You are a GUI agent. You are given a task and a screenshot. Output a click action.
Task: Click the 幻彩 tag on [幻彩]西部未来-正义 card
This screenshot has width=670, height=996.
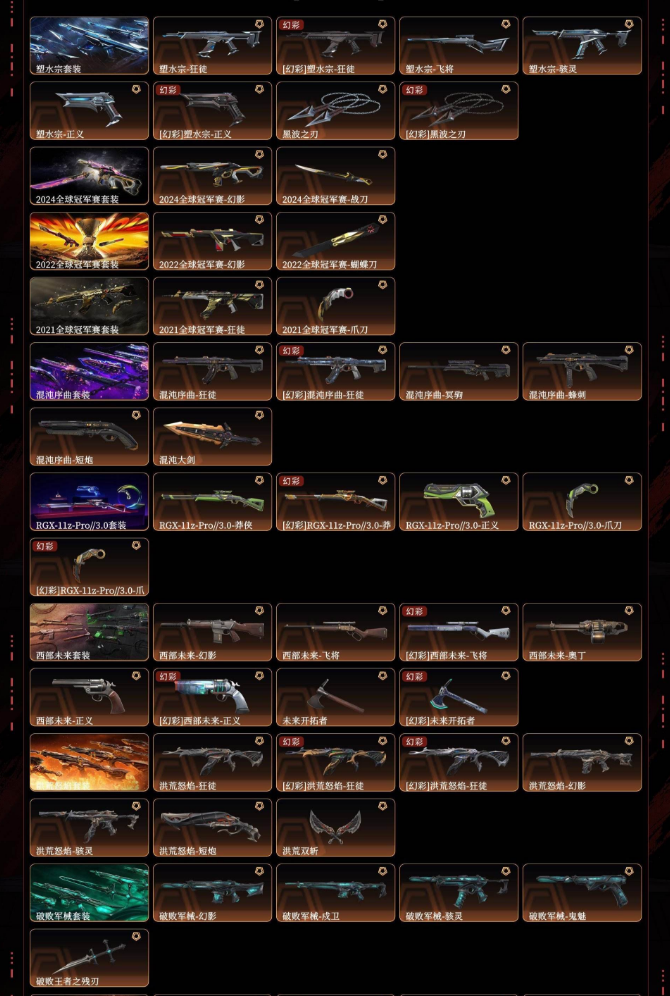[168, 676]
